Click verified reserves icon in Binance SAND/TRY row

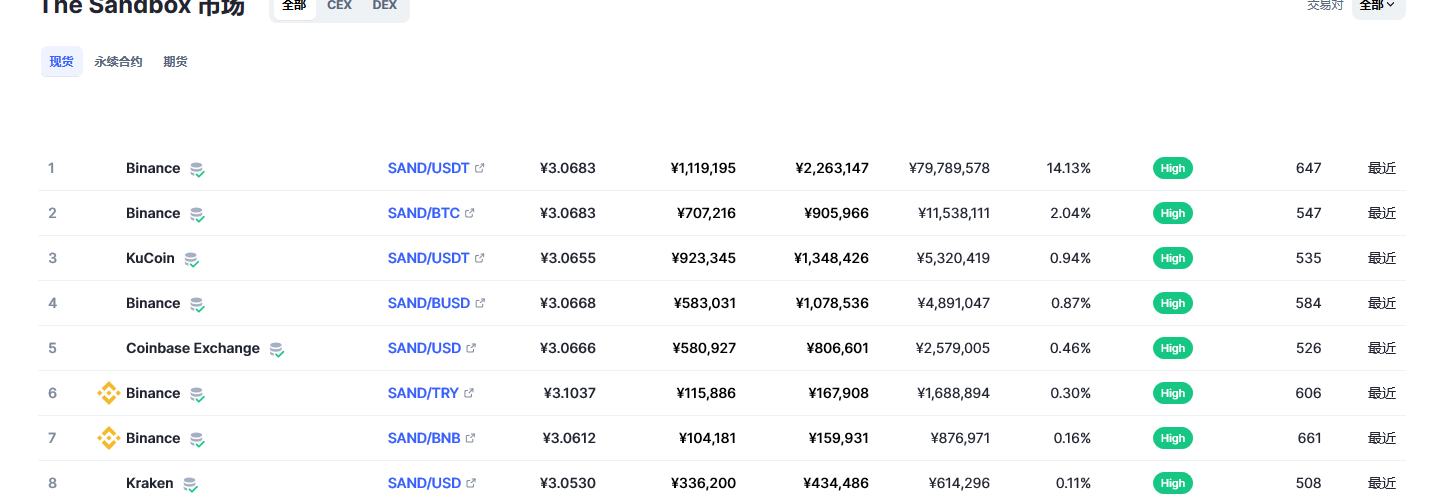pos(197,394)
